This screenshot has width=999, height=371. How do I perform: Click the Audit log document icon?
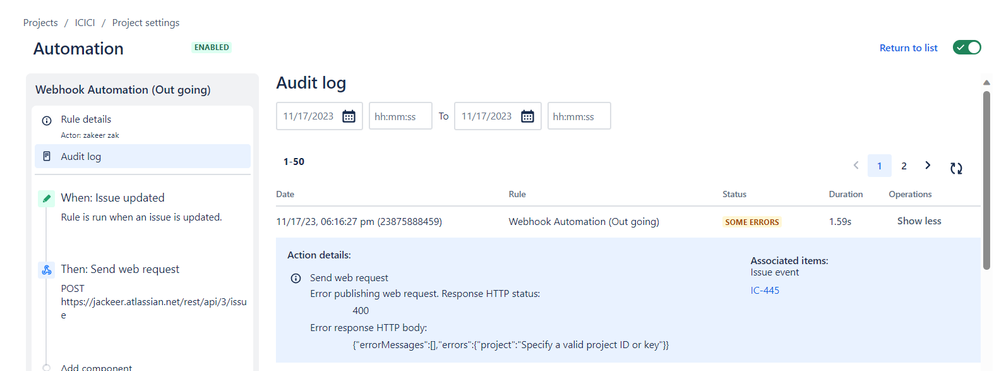pos(47,156)
